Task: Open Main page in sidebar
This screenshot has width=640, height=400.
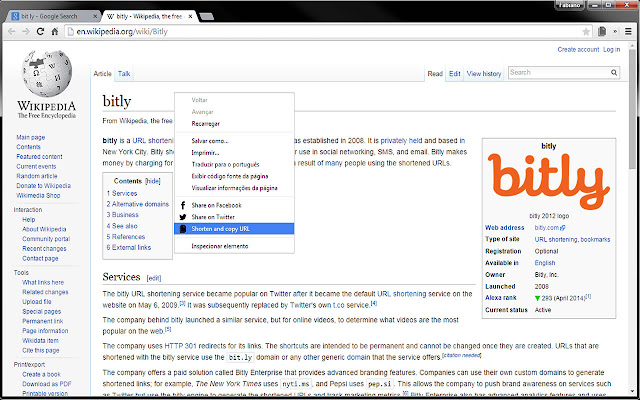Action: point(31,138)
